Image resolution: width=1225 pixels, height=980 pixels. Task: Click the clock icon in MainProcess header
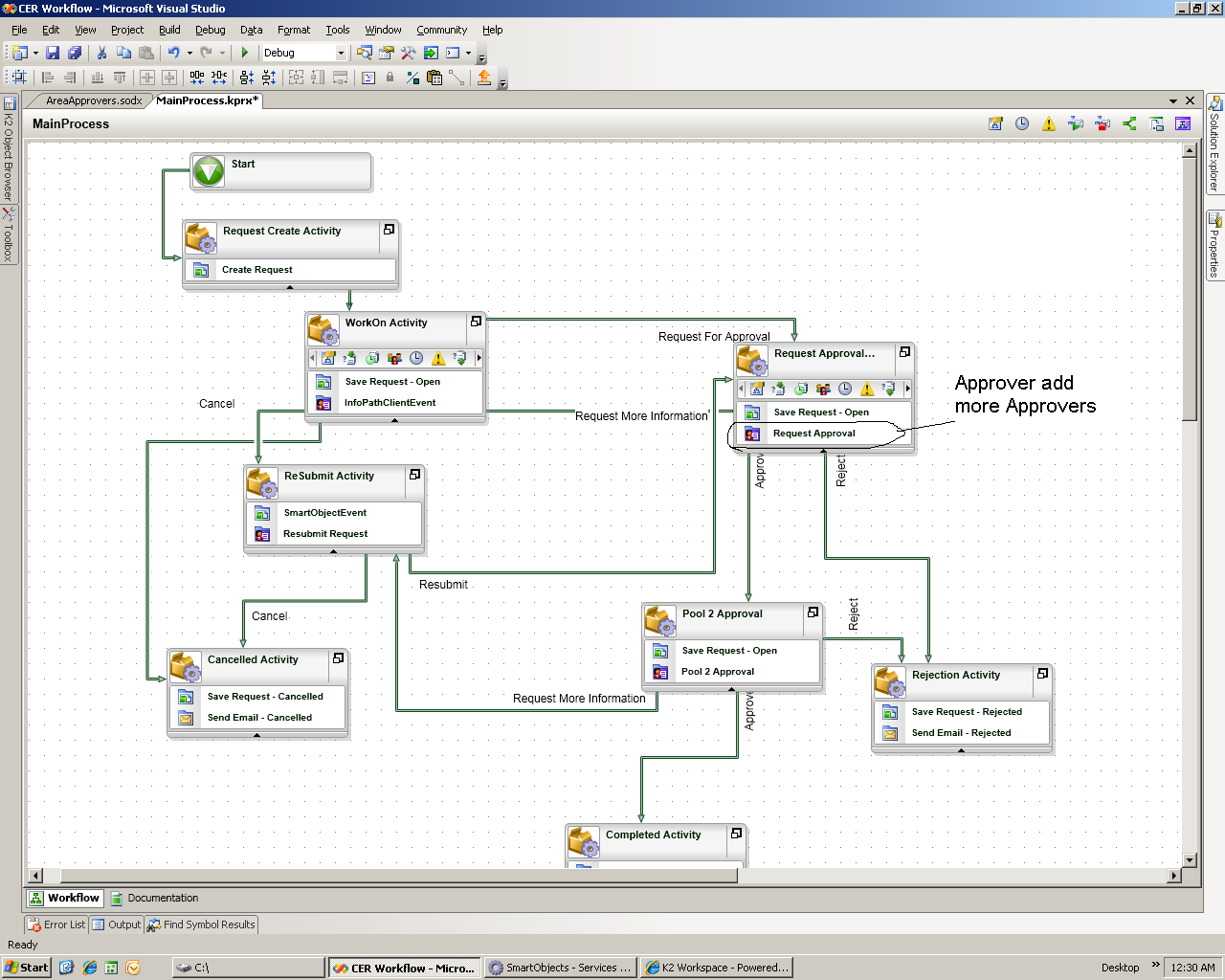(1022, 123)
